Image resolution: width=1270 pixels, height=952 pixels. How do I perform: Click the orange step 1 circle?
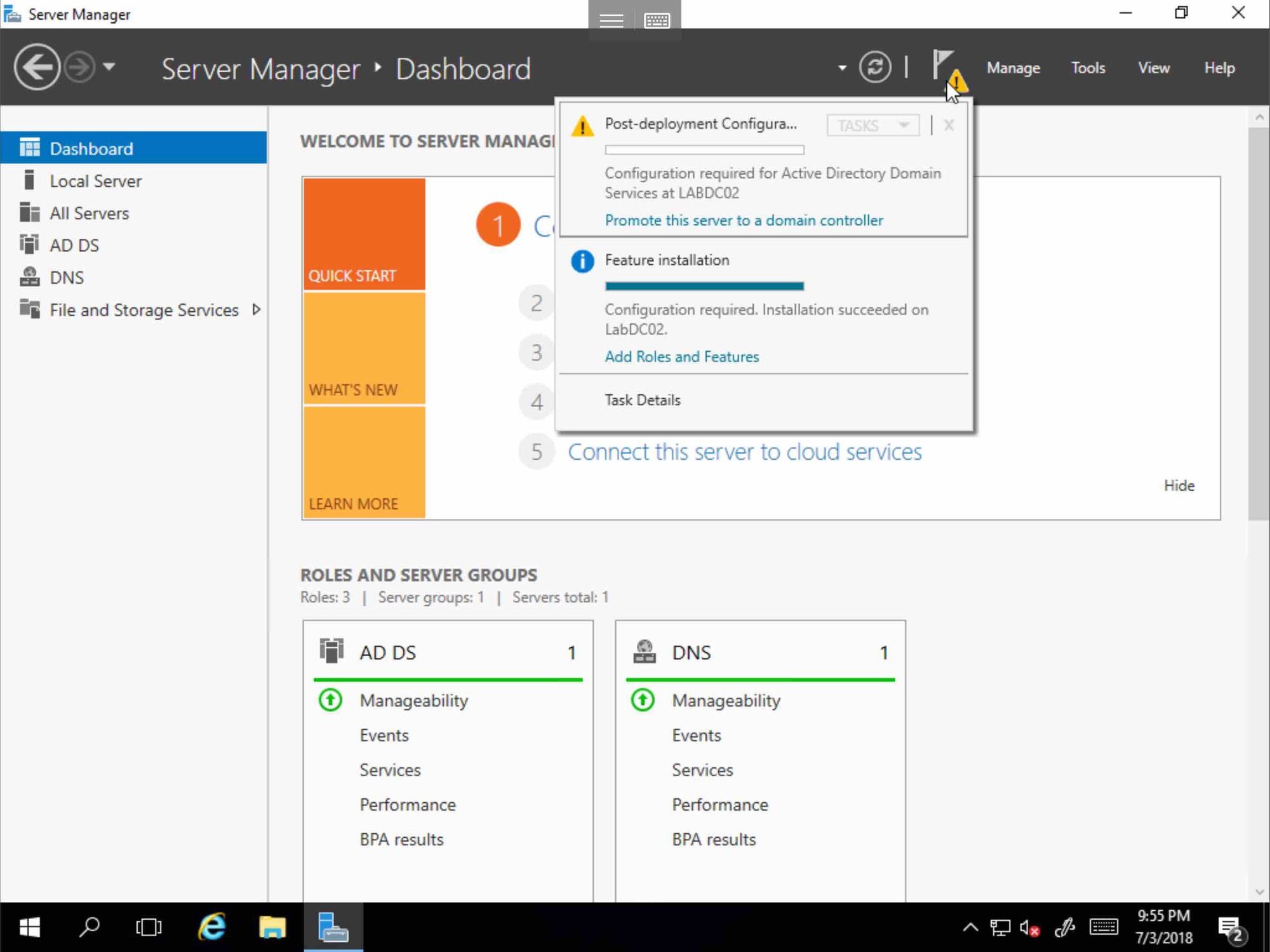(498, 225)
